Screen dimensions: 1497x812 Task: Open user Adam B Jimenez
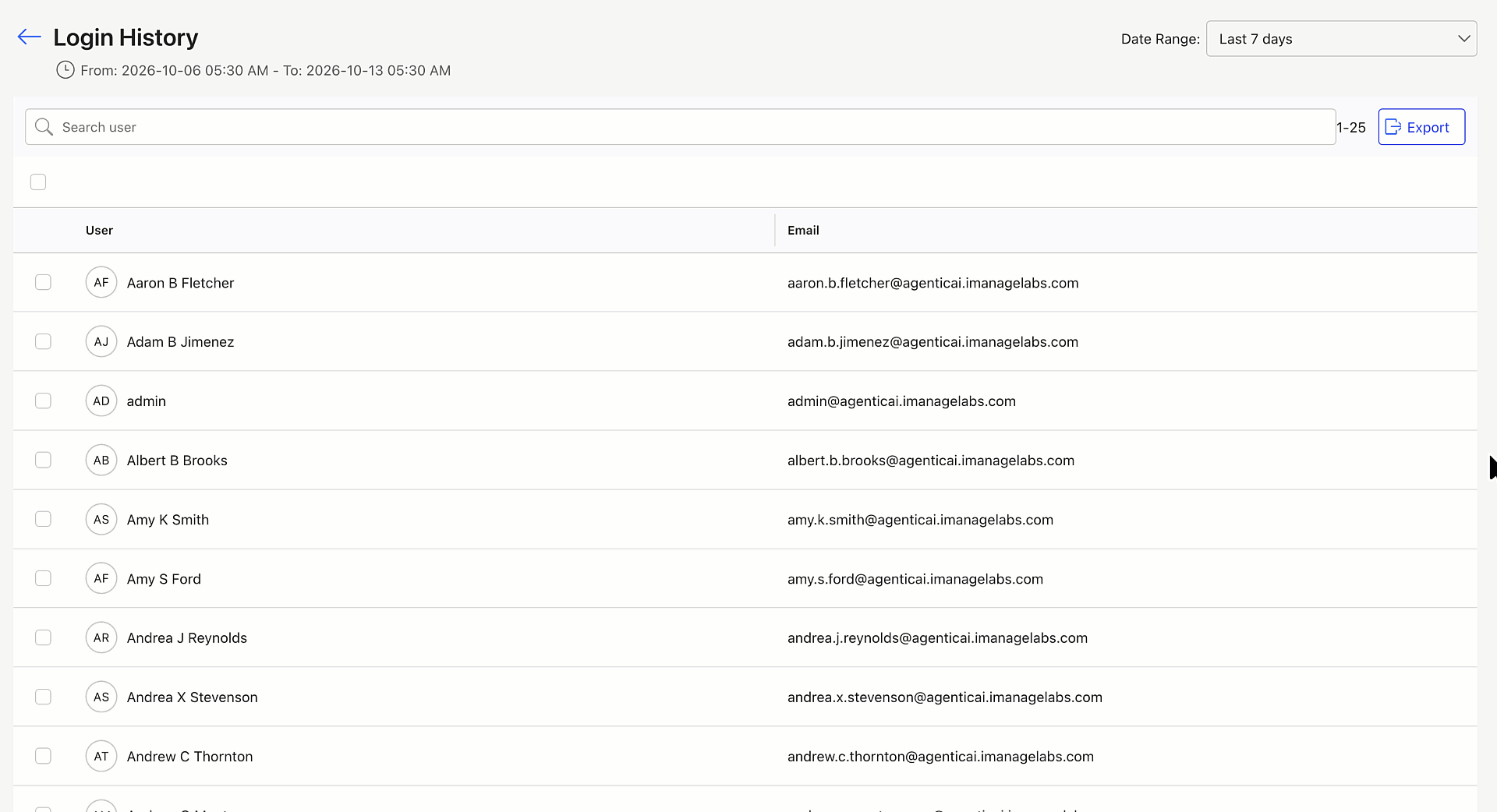coord(180,342)
